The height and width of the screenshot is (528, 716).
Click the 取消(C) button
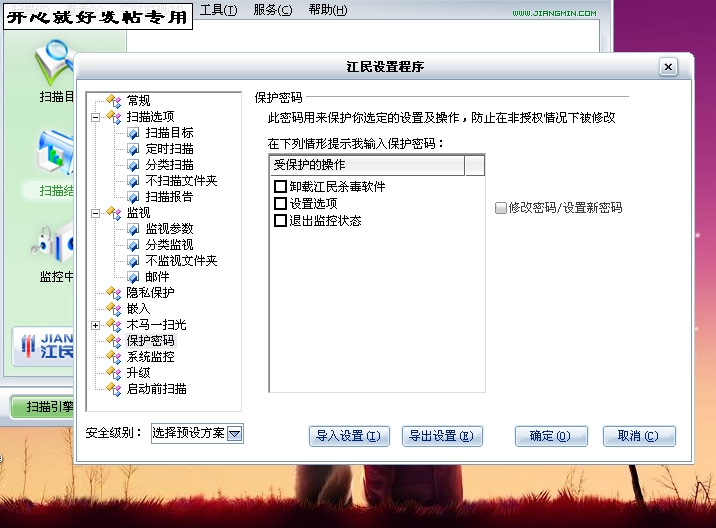coord(638,436)
